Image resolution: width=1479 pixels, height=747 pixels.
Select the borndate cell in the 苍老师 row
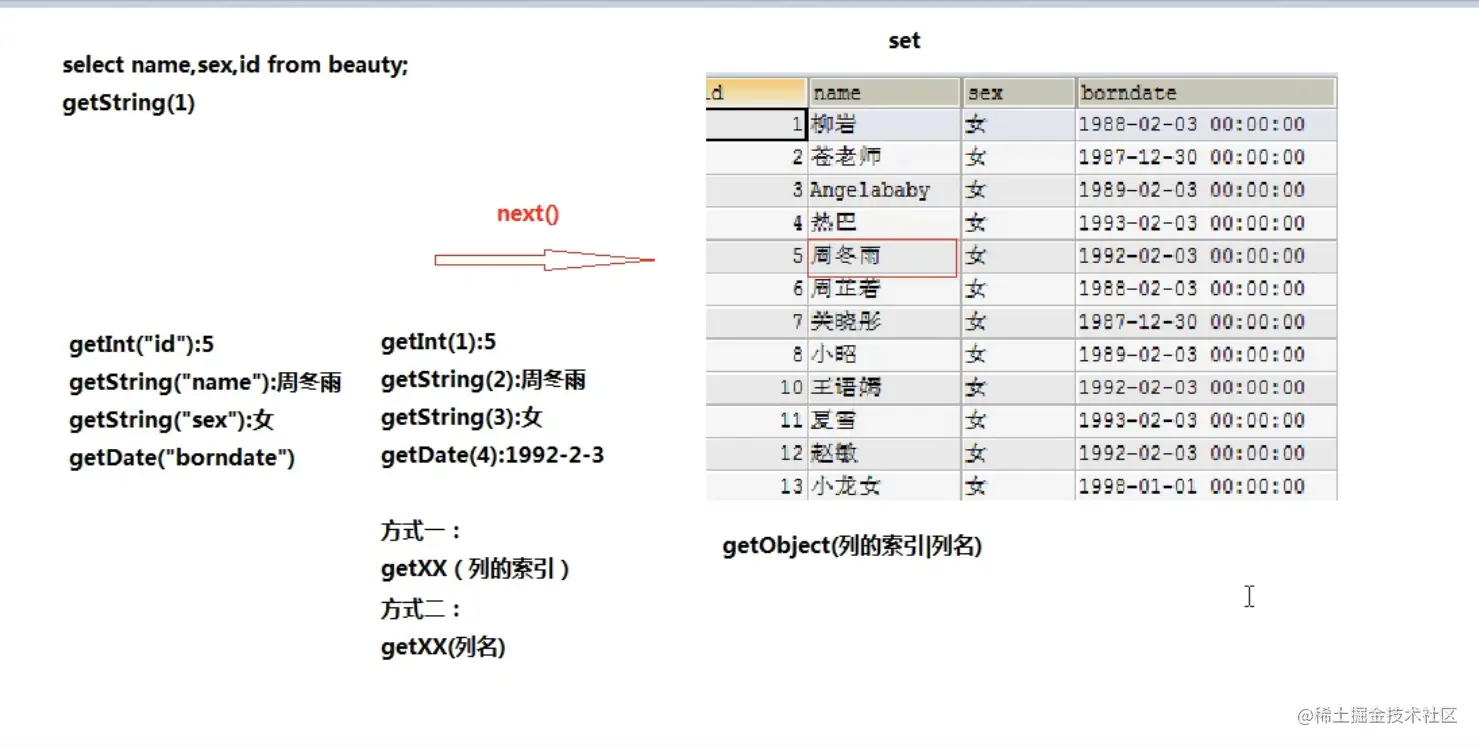1206,157
